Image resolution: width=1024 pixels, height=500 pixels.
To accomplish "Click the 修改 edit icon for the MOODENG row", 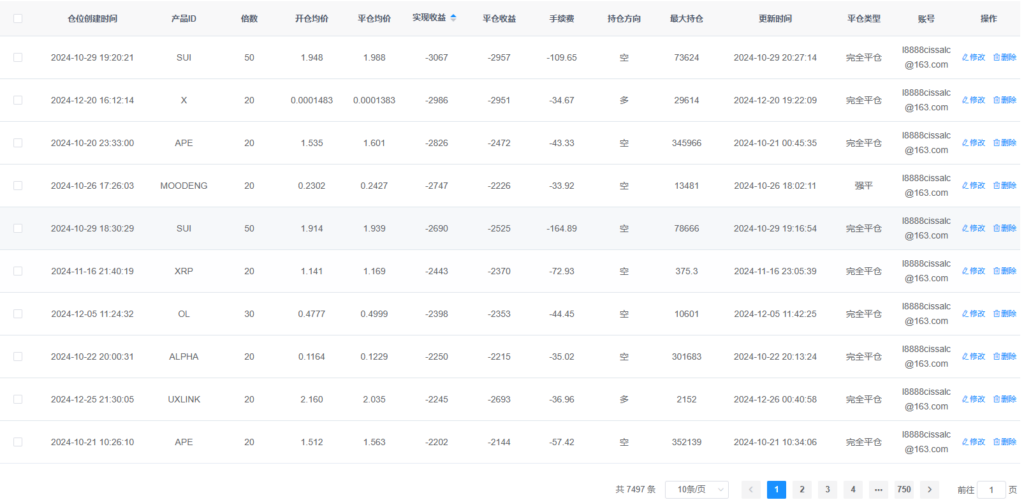I will [x=973, y=186].
